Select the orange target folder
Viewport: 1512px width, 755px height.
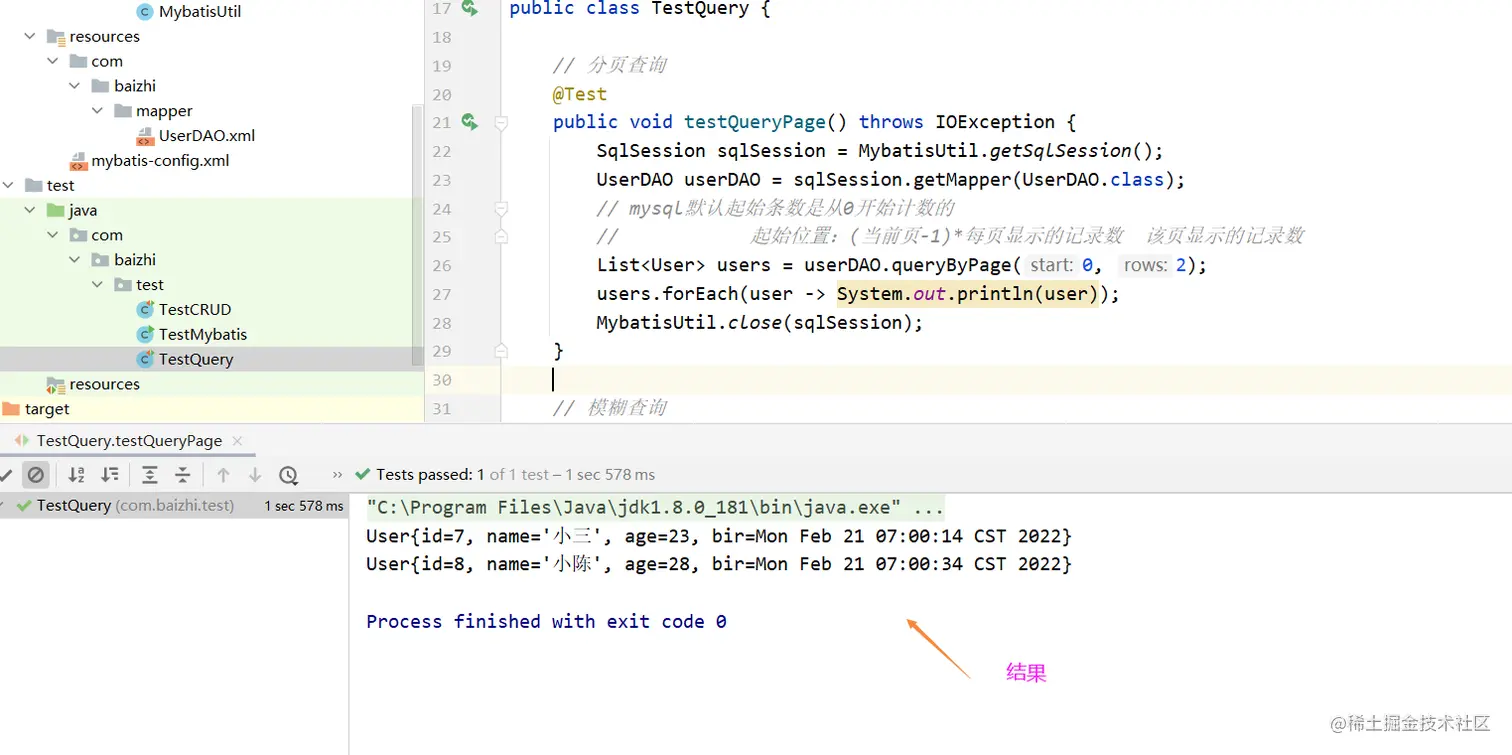(47, 409)
